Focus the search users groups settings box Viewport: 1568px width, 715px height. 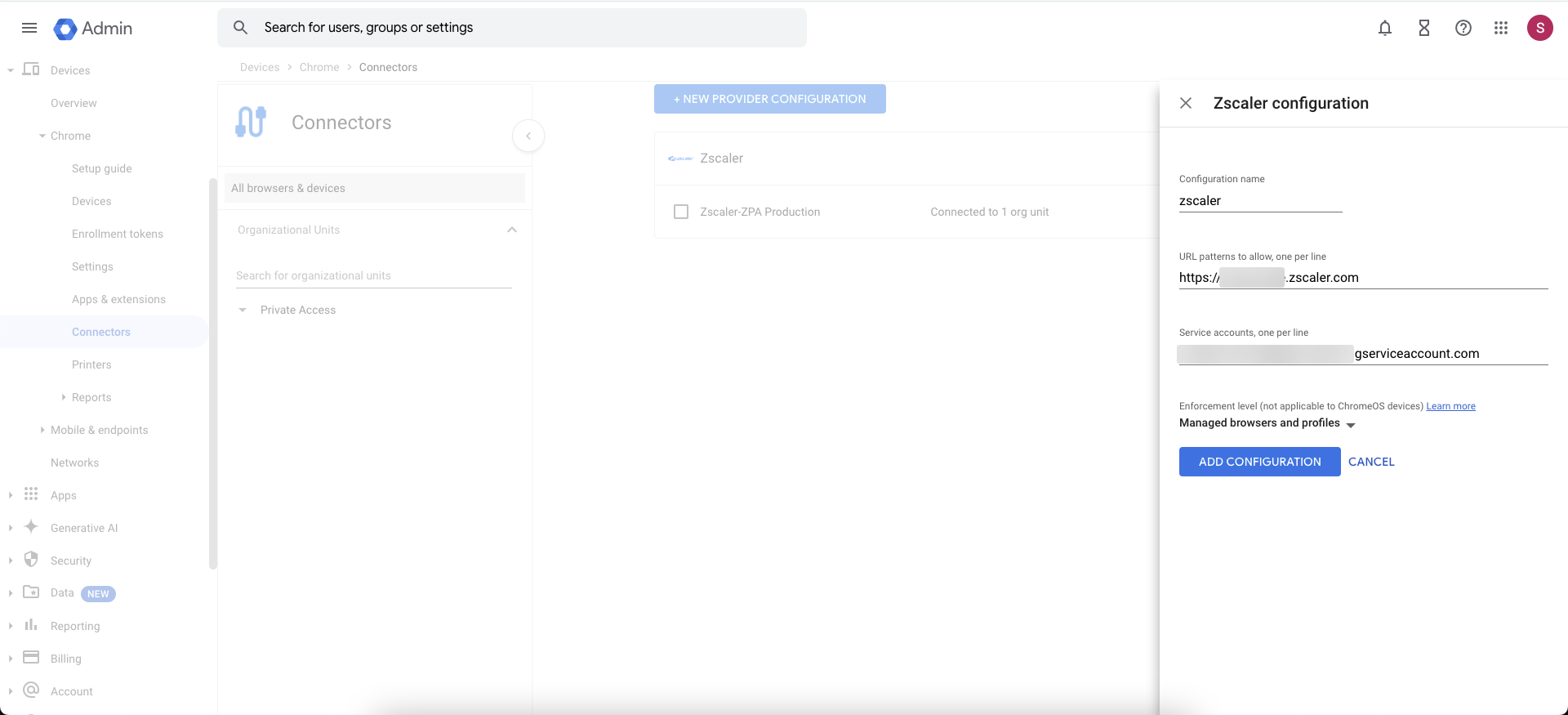[512, 28]
